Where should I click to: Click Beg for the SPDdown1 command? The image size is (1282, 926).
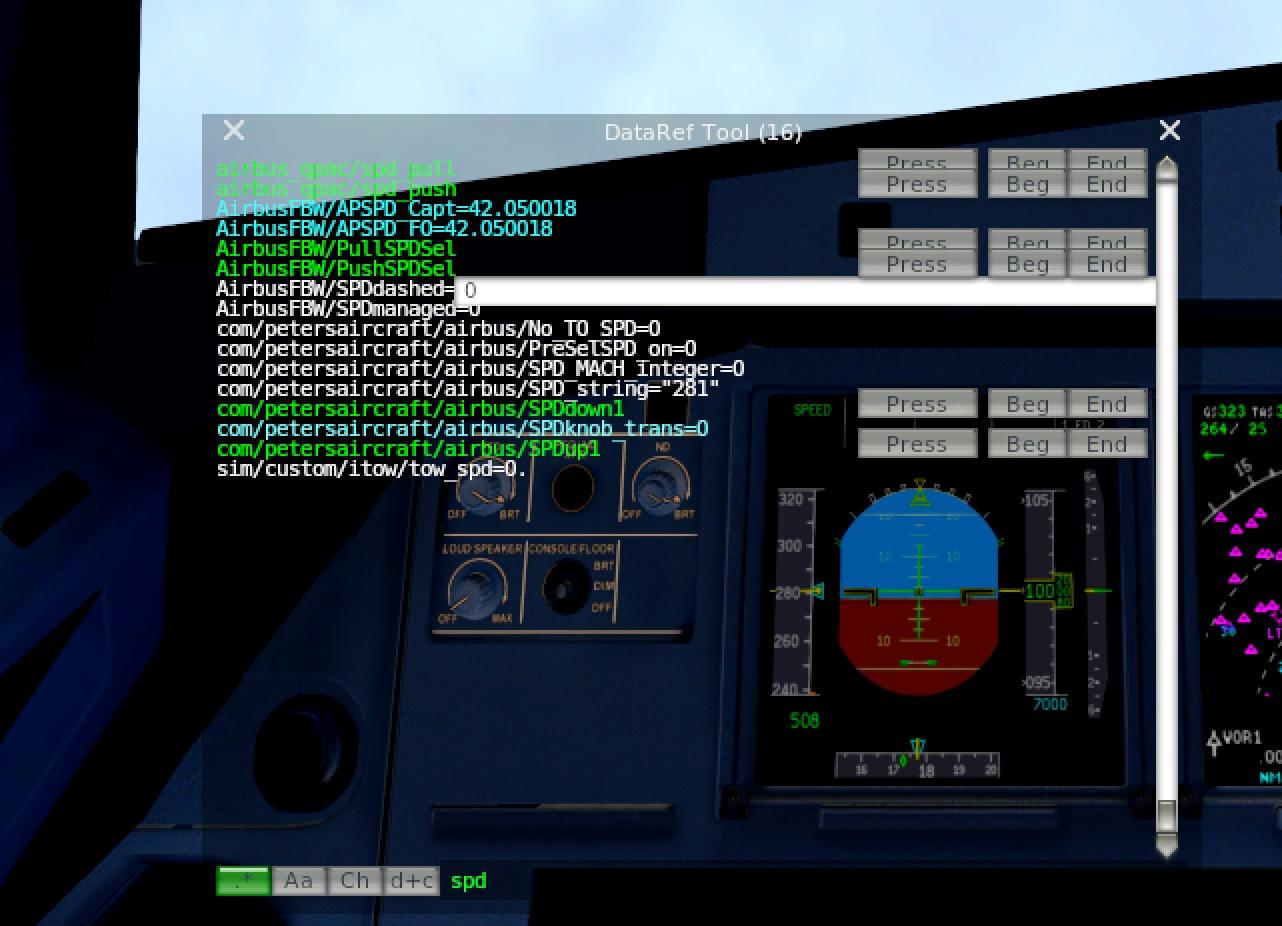coord(1027,404)
